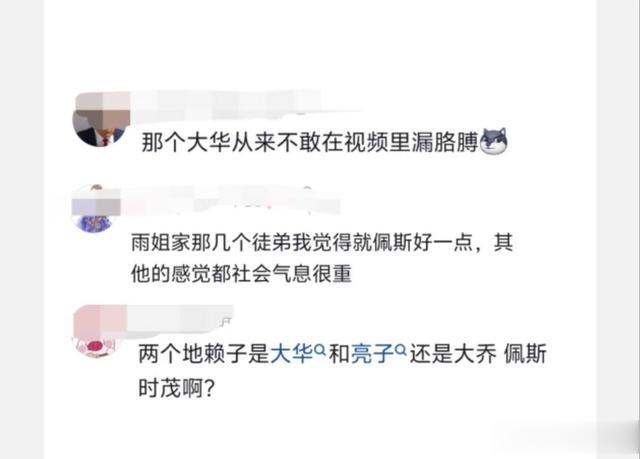The width and height of the screenshot is (640, 459).
Task: Click the words 还是大乔 佩斯
Action: 478,354
